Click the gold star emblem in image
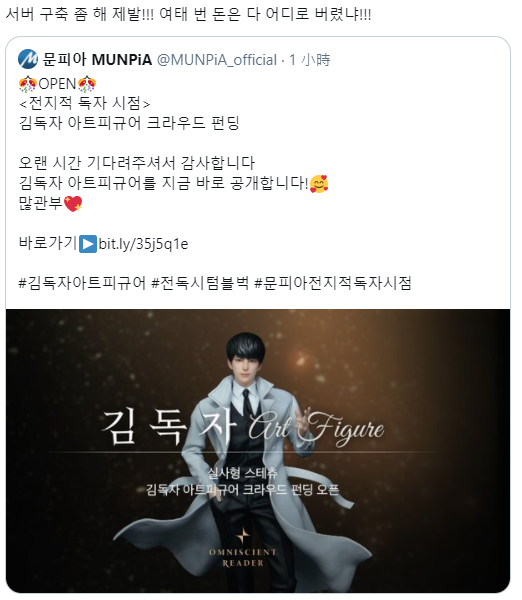 click(x=243, y=535)
